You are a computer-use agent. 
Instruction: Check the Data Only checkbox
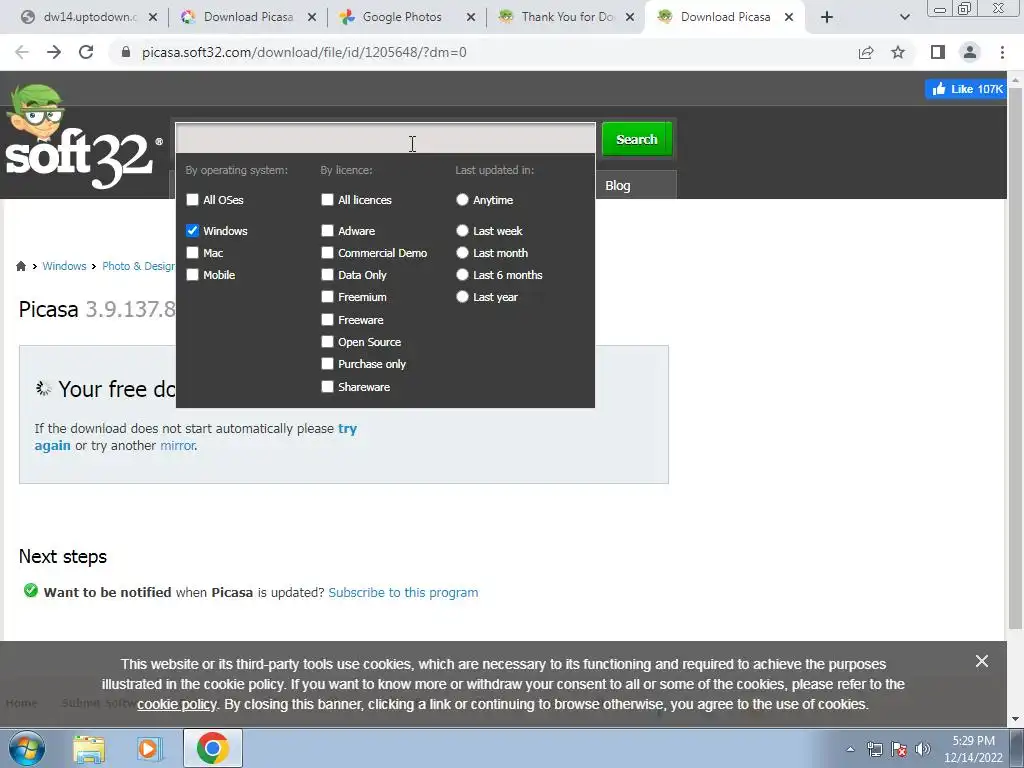pyautogui.click(x=327, y=275)
